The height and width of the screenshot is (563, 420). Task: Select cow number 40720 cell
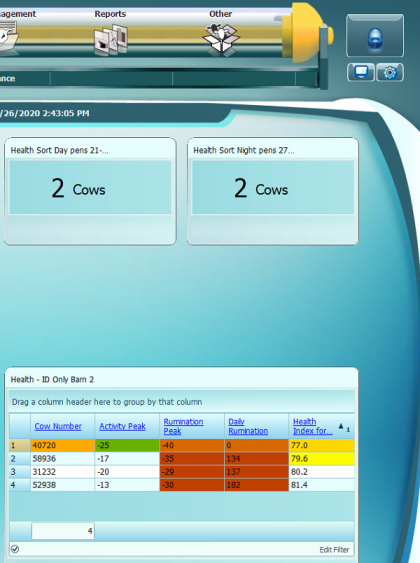pos(62,445)
